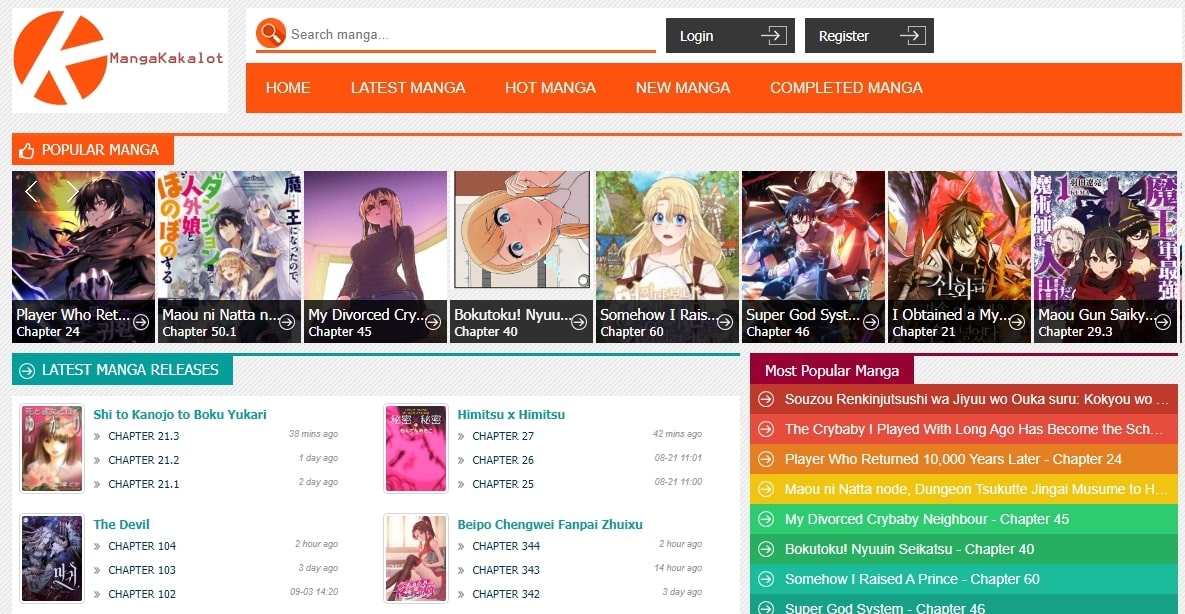Open the Himitsu x Himitsu title link
This screenshot has height=614, width=1185.
point(511,414)
